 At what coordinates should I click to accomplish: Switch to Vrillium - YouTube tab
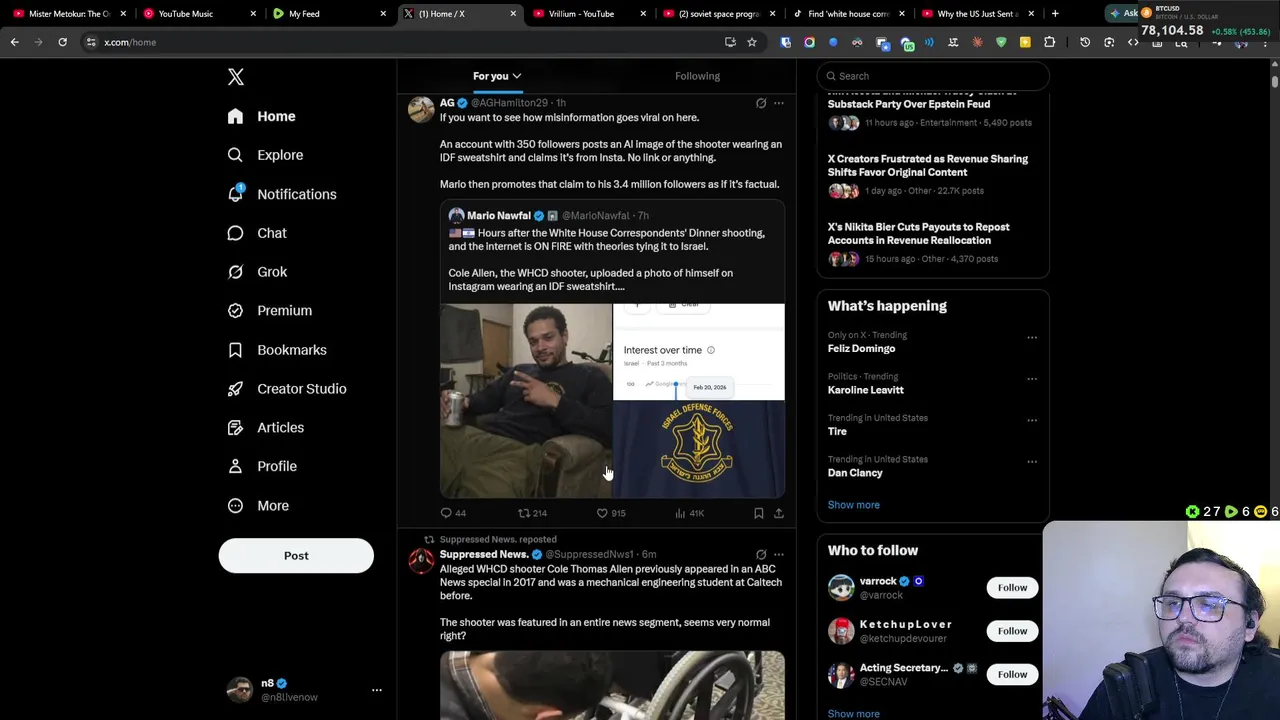[x=586, y=14]
